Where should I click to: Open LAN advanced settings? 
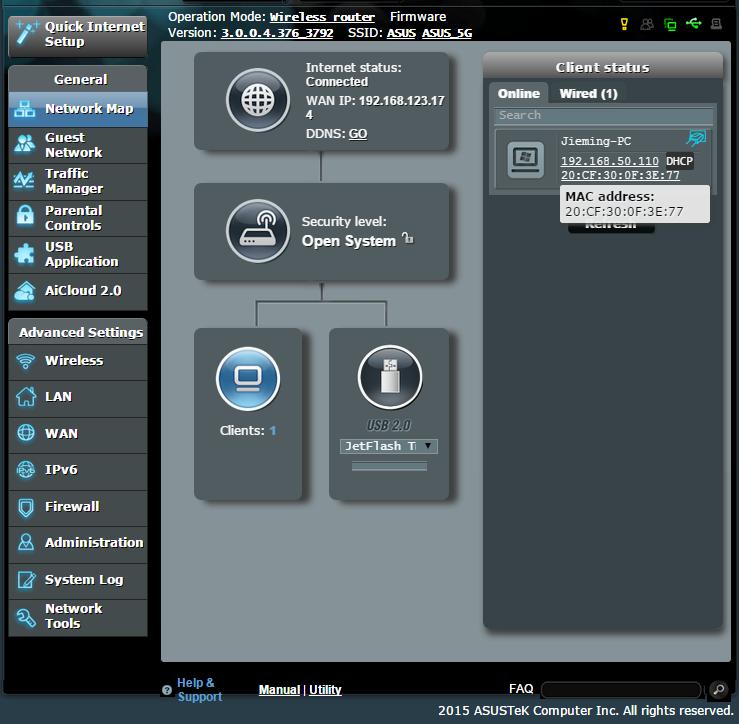click(x=78, y=398)
